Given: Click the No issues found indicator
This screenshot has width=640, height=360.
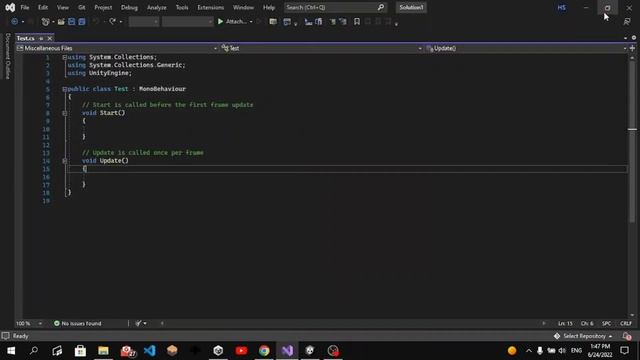Looking at the screenshot, I should [x=78, y=323].
